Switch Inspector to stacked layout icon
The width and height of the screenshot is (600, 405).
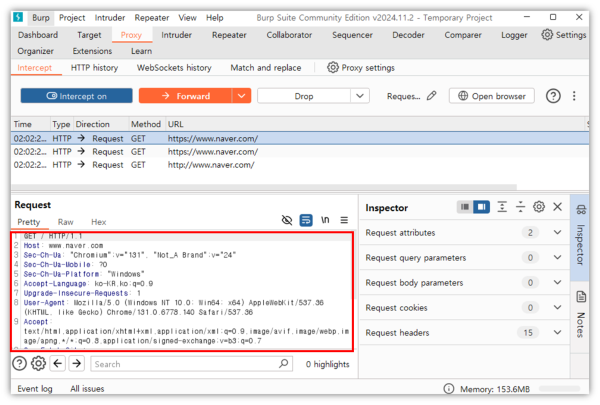[x=465, y=207]
